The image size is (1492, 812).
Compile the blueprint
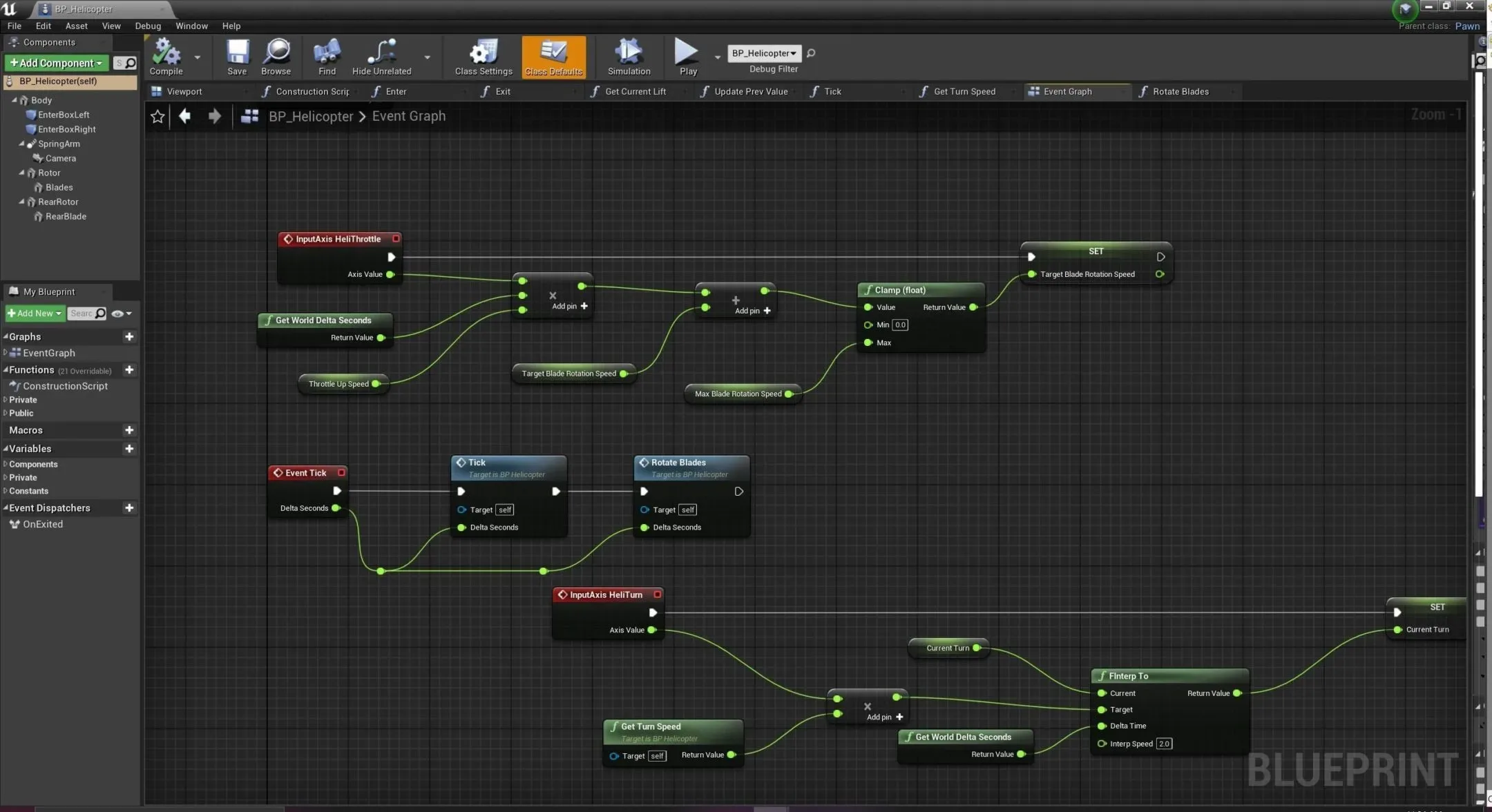(166, 57)
